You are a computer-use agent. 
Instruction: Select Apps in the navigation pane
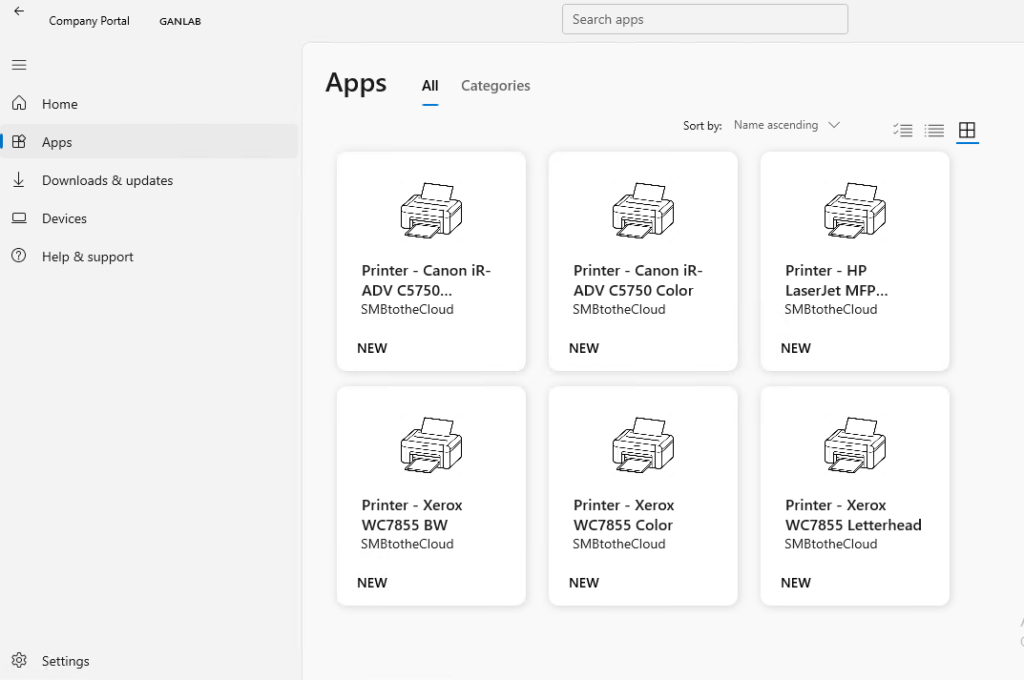tap(57, 143)
